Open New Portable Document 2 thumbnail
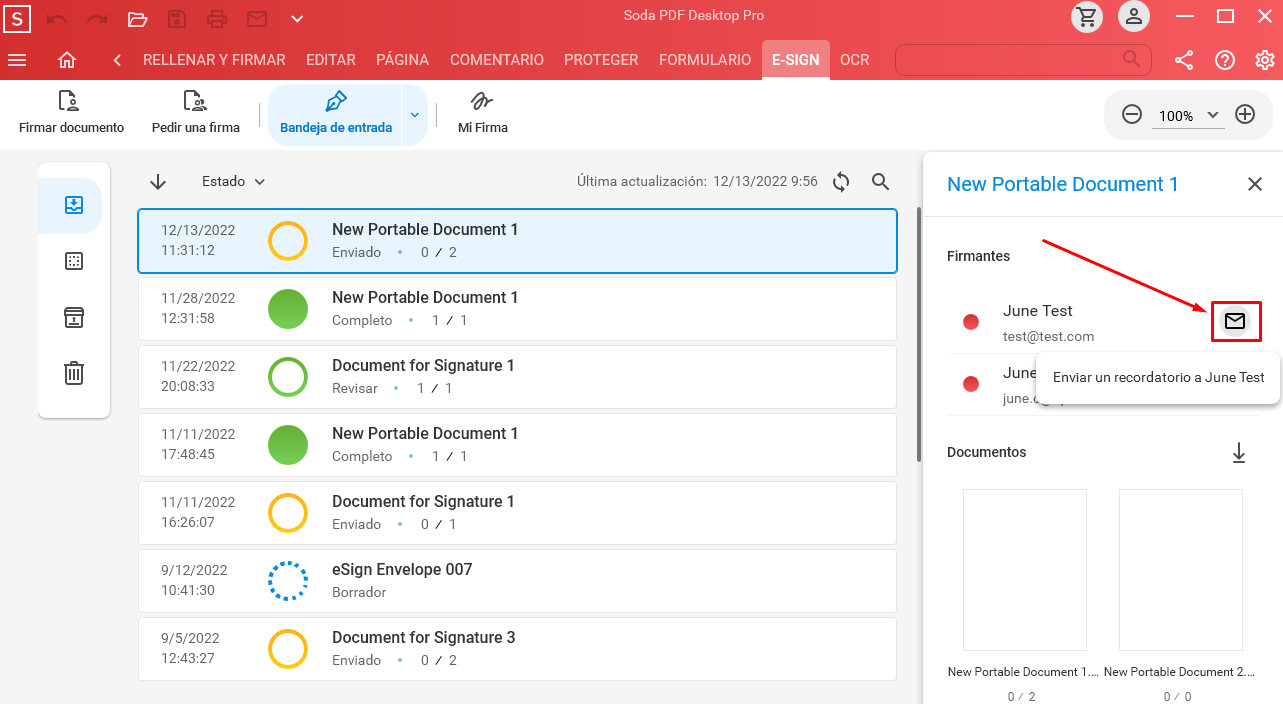The image size is (1283, 704). [1180, 570]
